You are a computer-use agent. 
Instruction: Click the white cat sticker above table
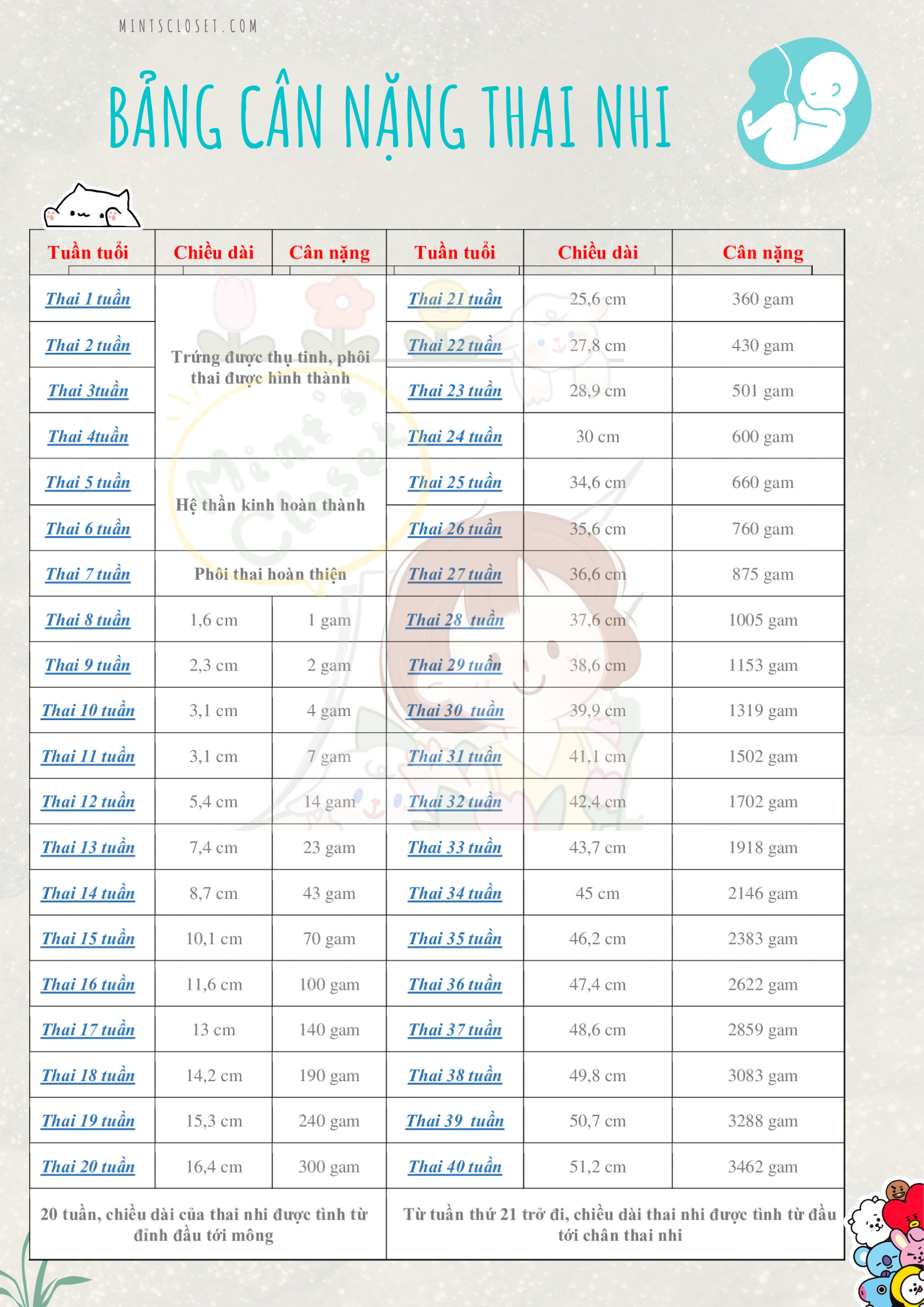tap(91, 206)
